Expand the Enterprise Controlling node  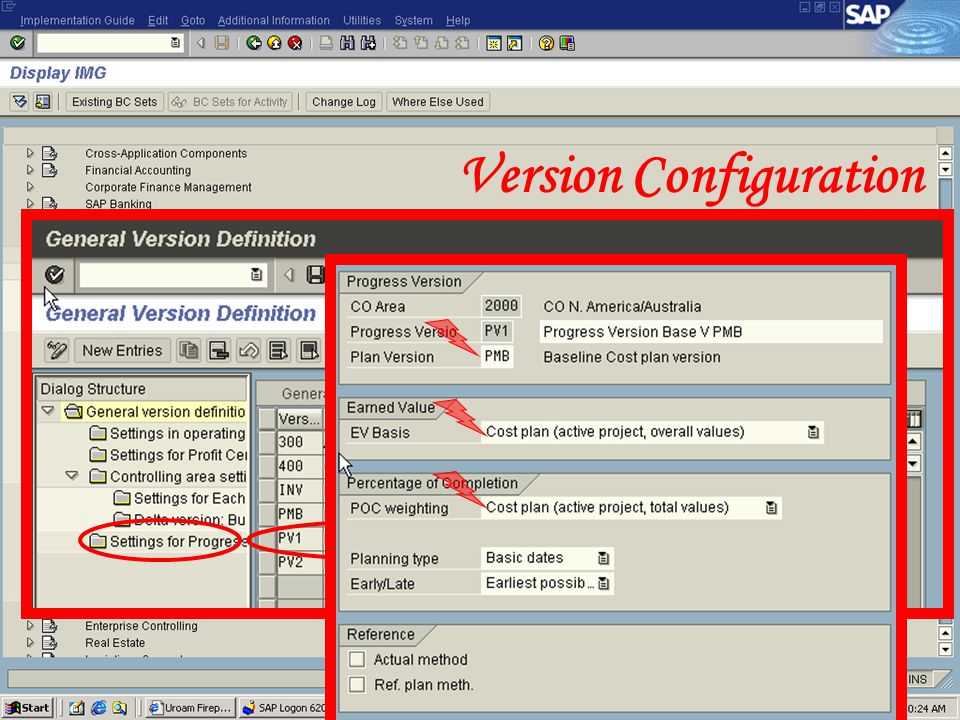tap(30, 626)
